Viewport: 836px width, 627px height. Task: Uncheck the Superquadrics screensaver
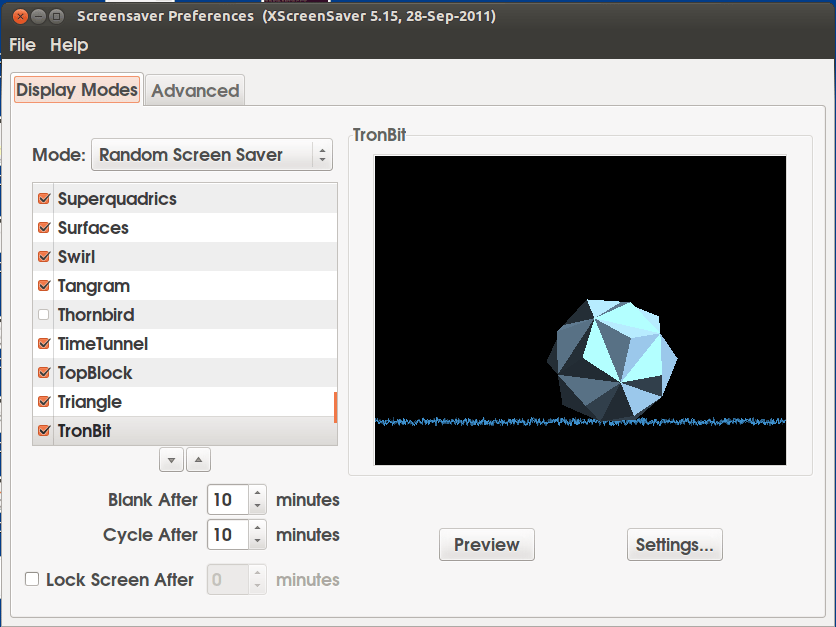point(43,199)
